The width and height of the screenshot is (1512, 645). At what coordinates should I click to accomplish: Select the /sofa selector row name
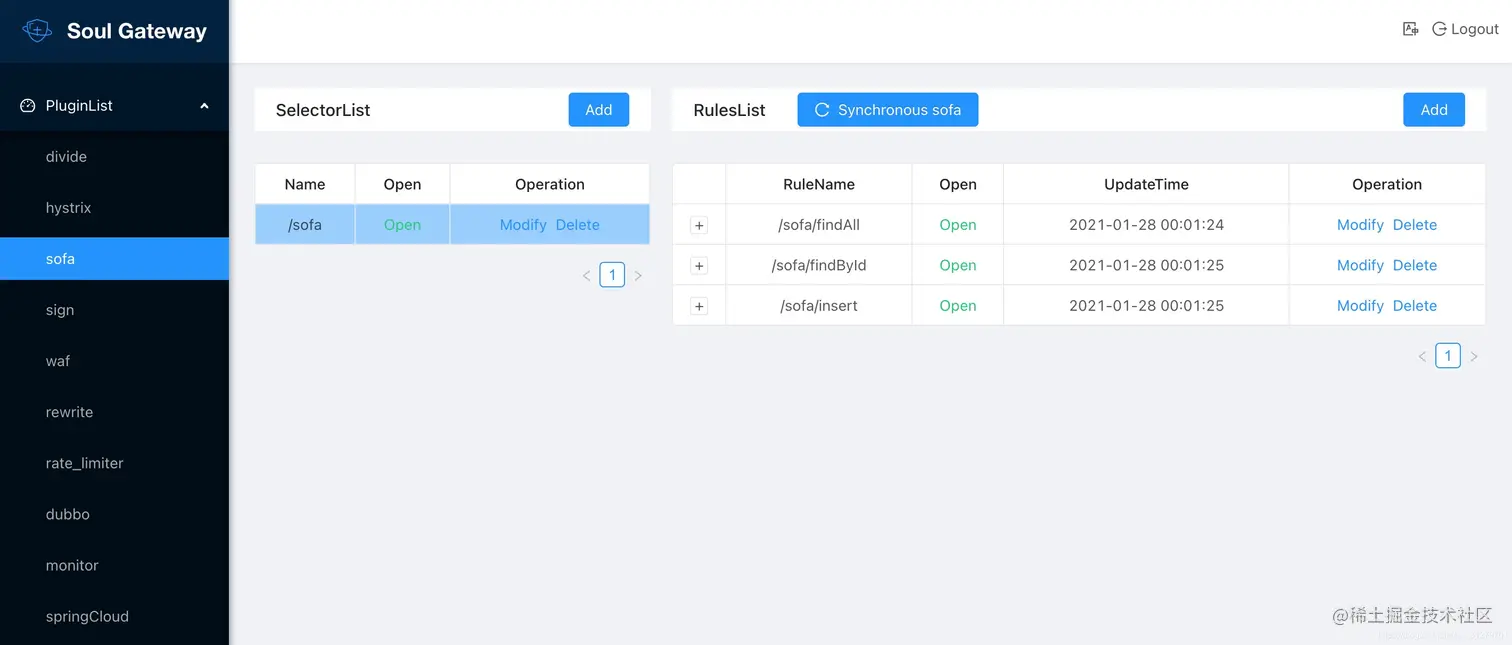coord(305,225)
